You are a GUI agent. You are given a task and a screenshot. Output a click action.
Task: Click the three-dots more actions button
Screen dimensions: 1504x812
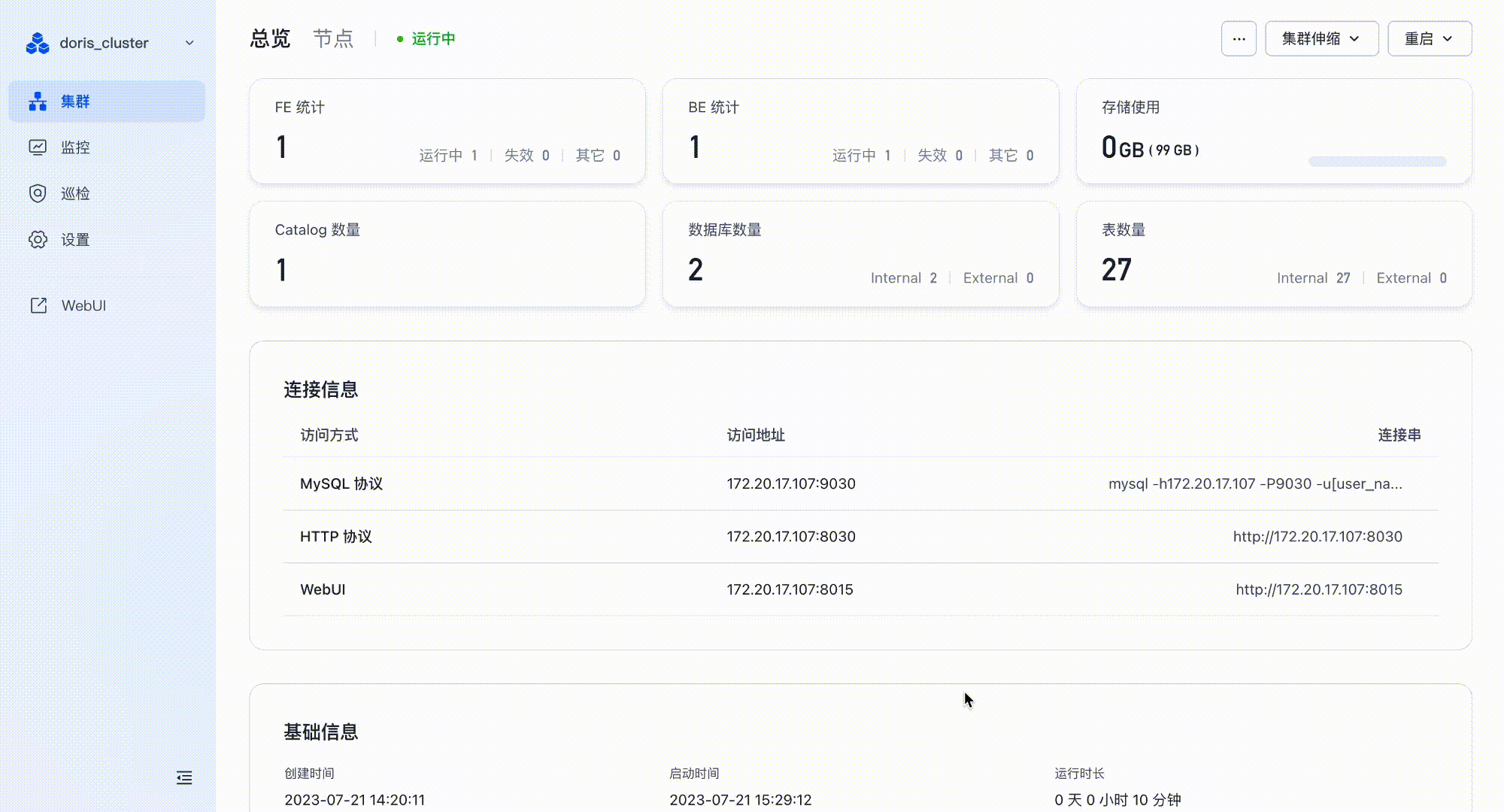(1239, 38)
